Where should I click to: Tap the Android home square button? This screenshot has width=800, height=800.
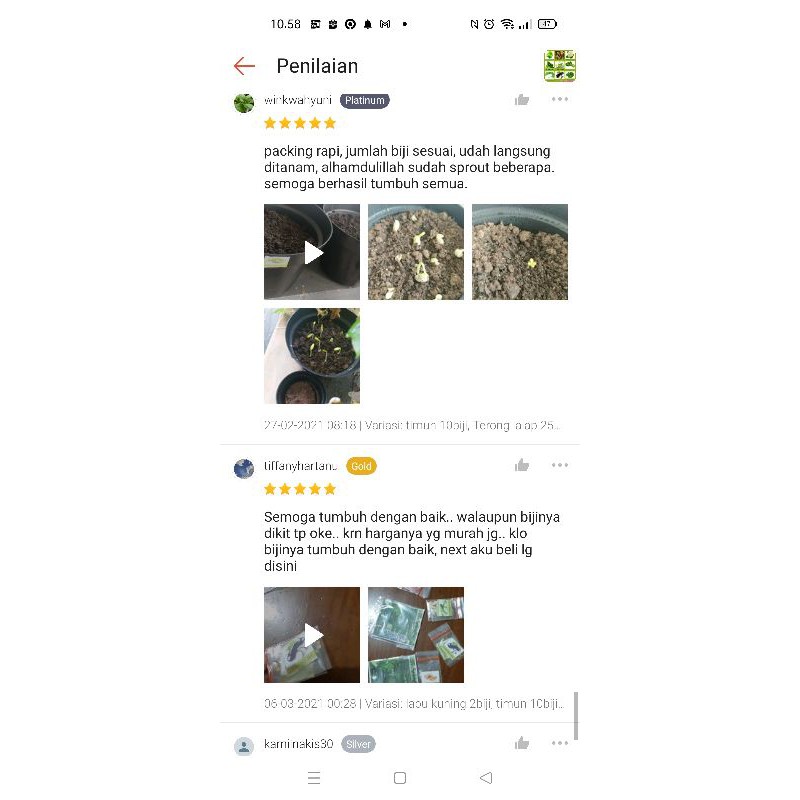400,778
